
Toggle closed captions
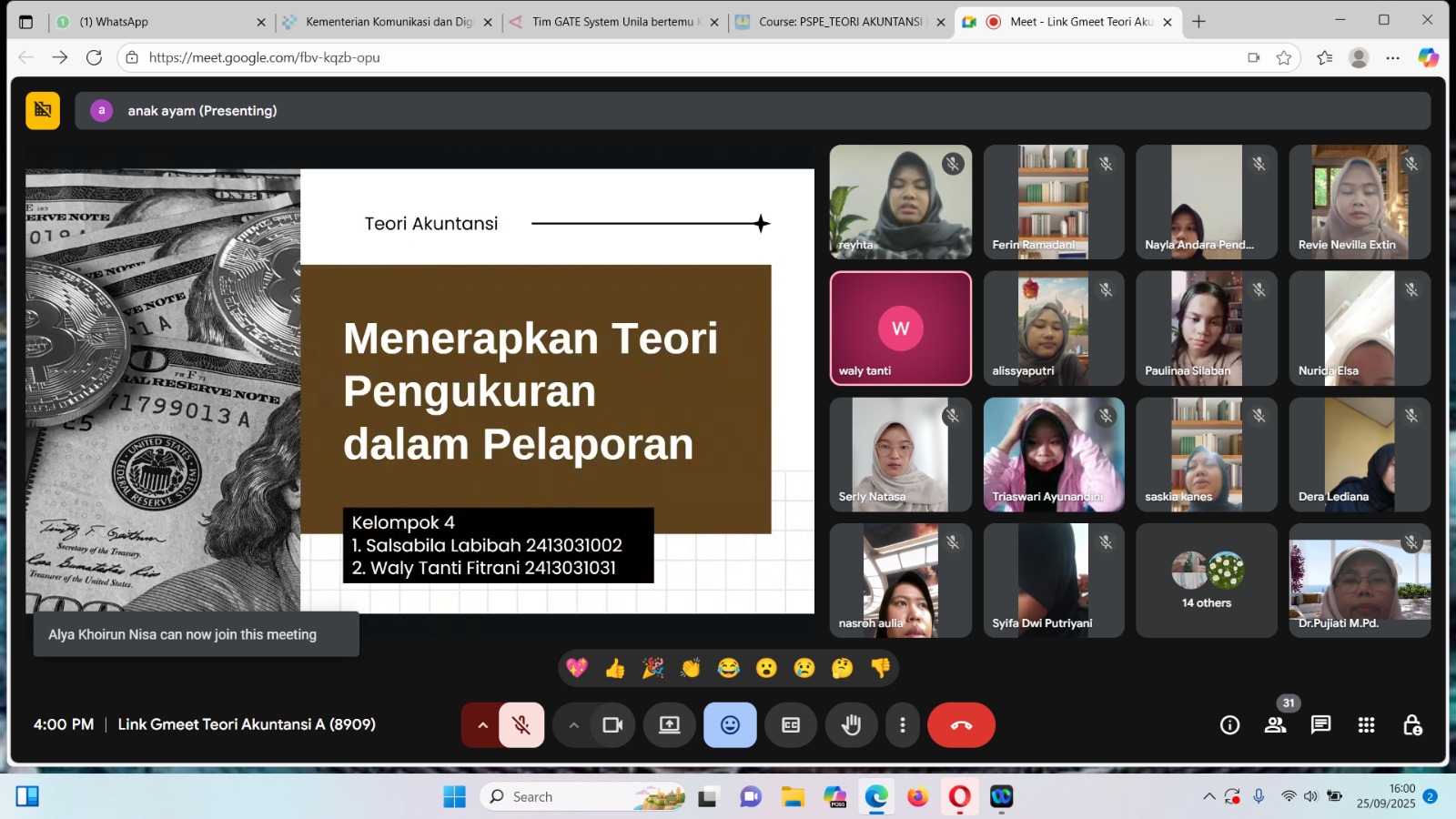[x=791, y=725]
